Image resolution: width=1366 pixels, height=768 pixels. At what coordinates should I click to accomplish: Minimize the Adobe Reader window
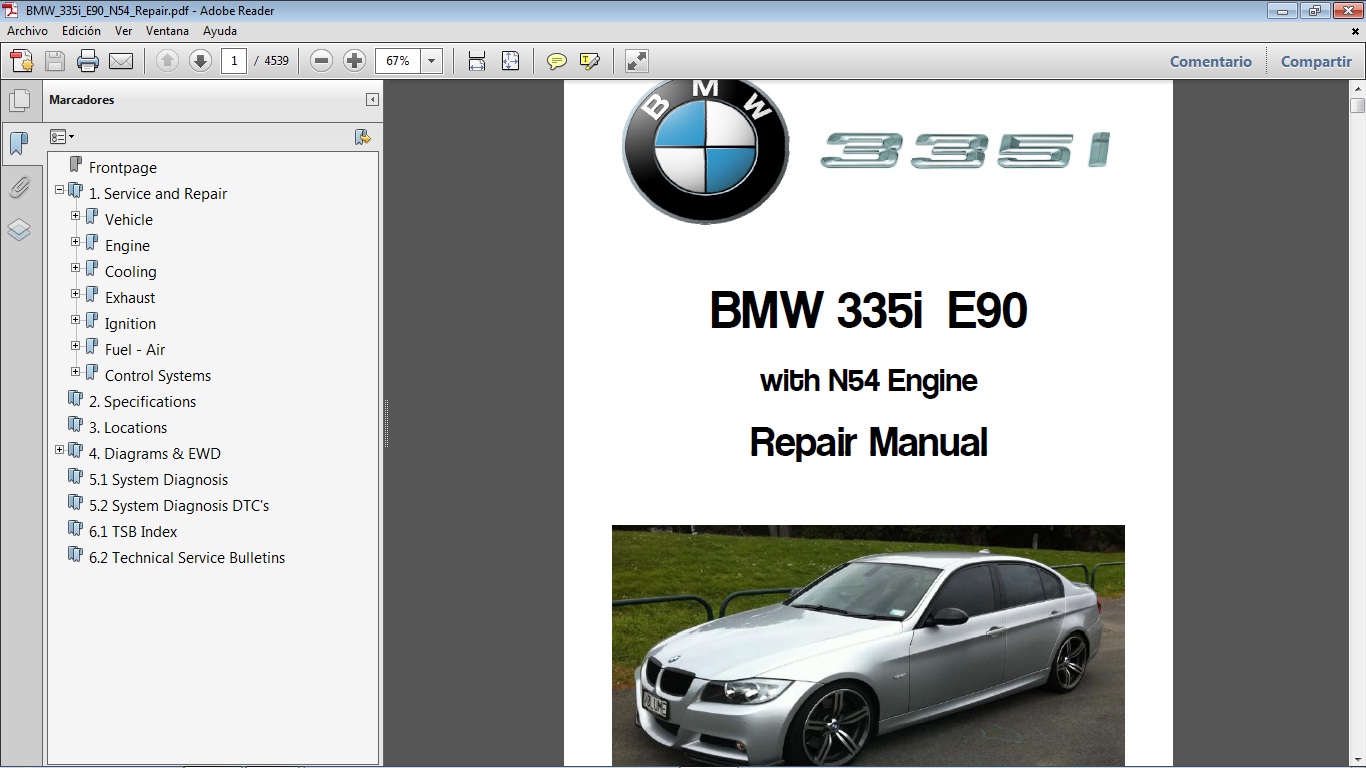click(x=1283, y=11)
